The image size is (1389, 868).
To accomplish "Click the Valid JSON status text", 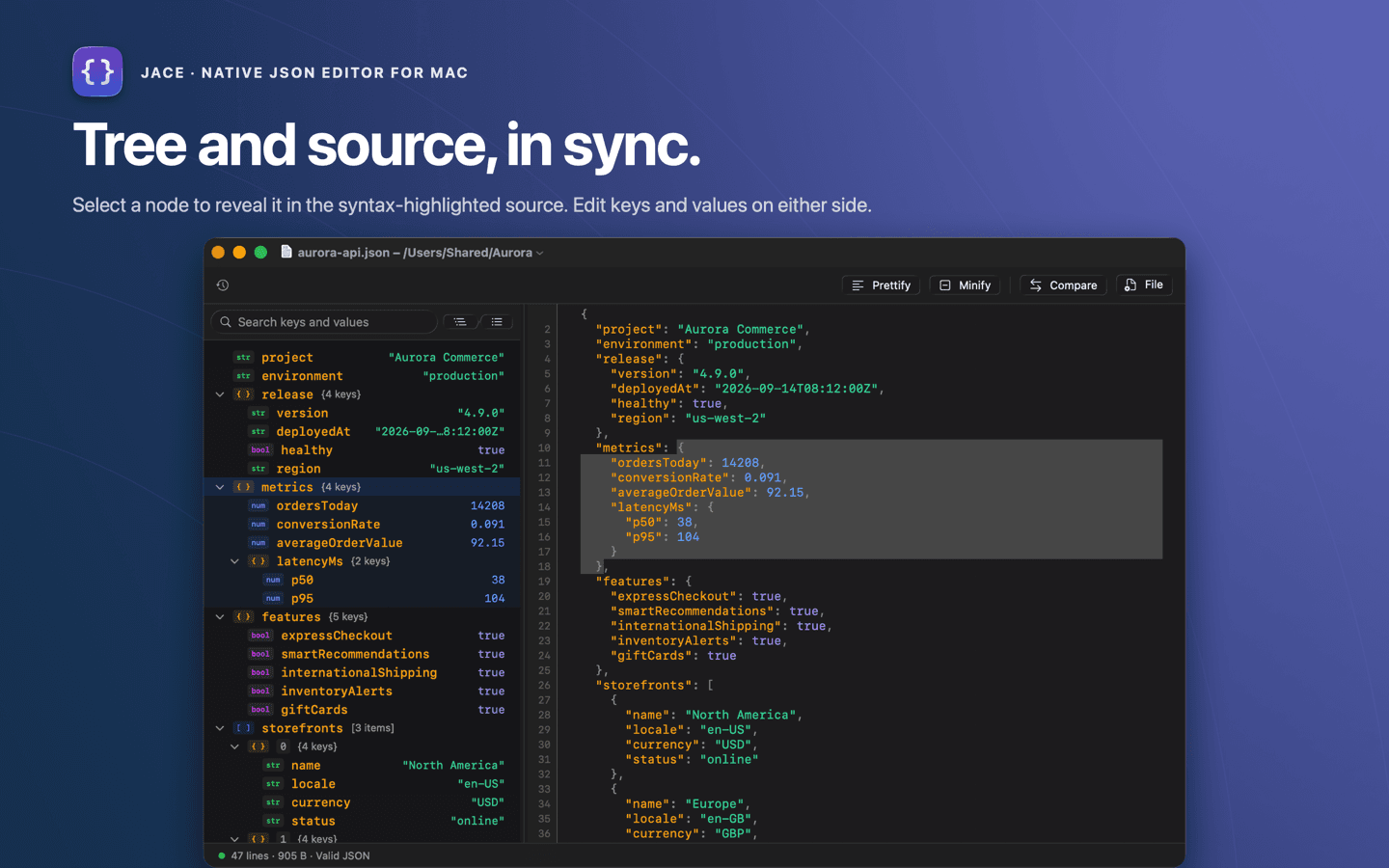I will point(342,855).
